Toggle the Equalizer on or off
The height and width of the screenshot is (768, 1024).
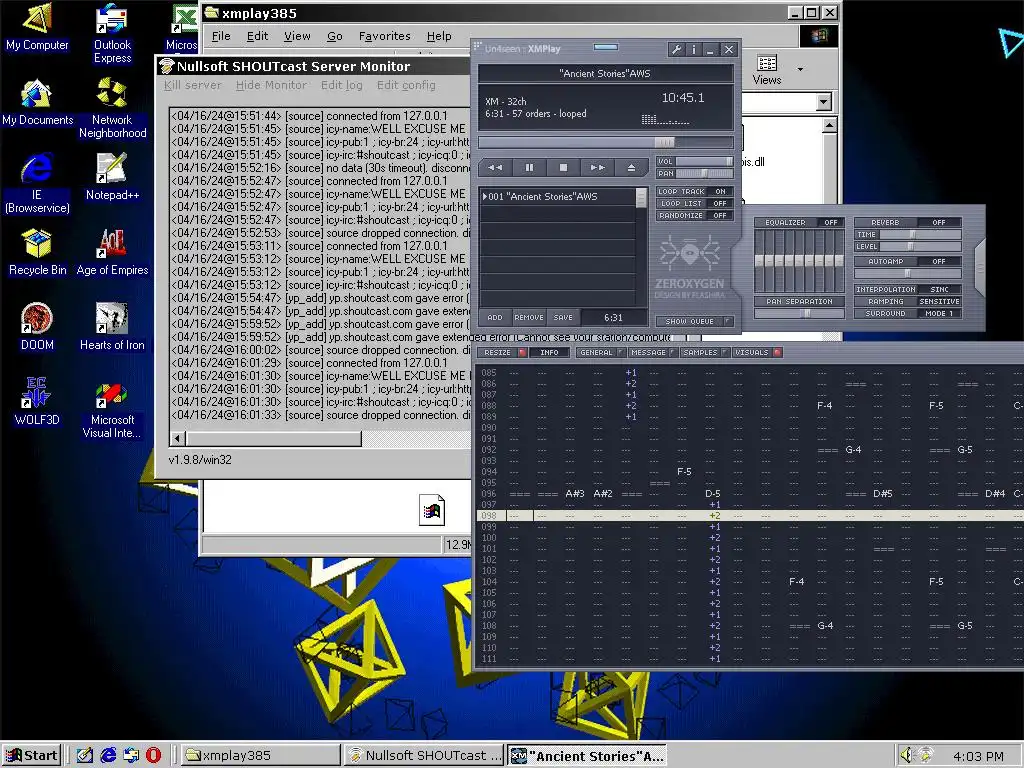[x=800, y=222]
